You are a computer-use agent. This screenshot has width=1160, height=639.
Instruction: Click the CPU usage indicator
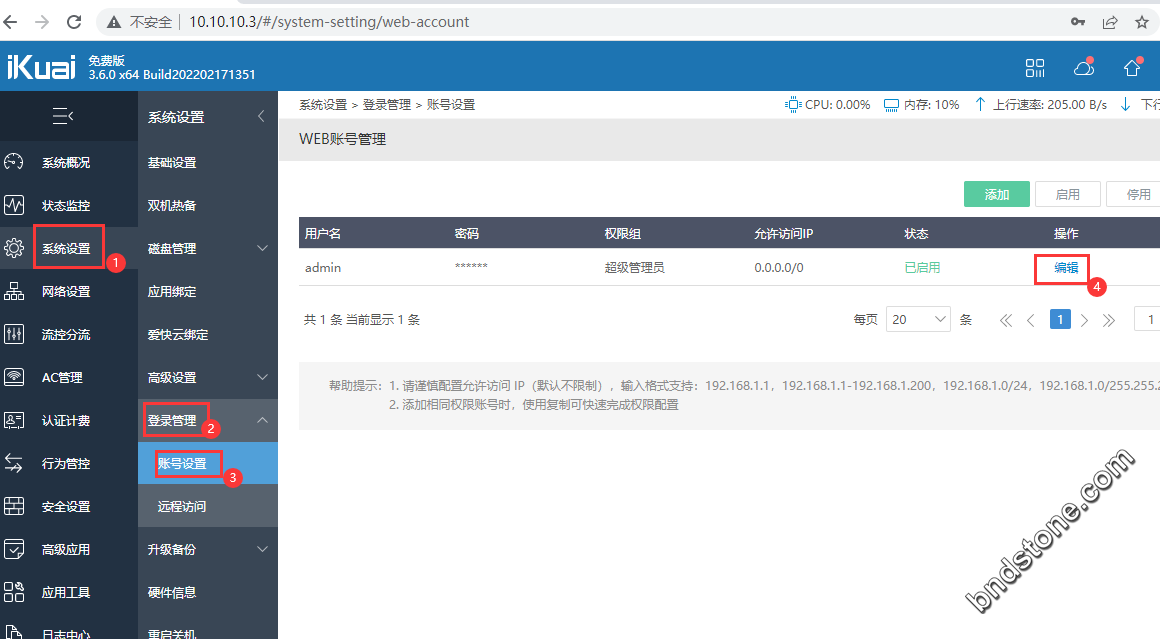click(828, 105)
